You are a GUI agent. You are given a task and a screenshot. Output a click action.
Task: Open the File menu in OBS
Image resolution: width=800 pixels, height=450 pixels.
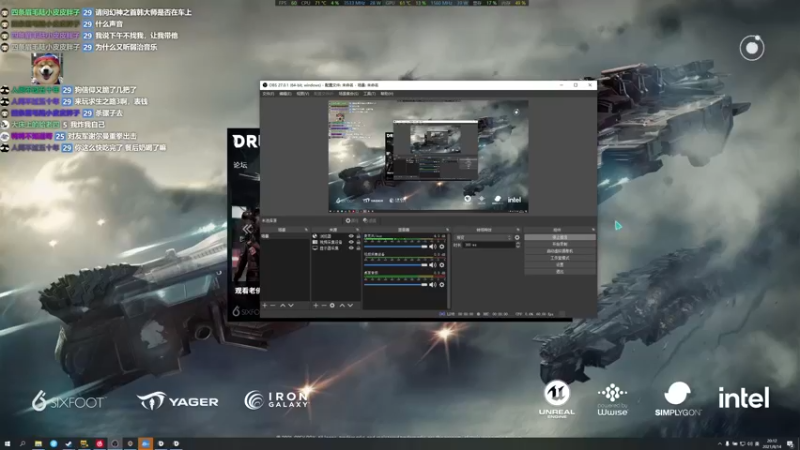(268, 94)
